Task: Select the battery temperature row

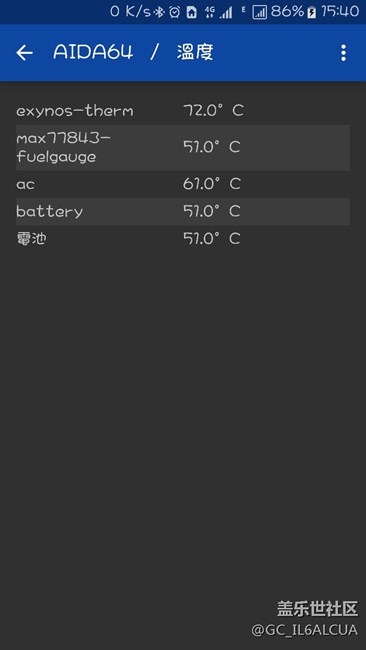Action: tap(183, 211)
